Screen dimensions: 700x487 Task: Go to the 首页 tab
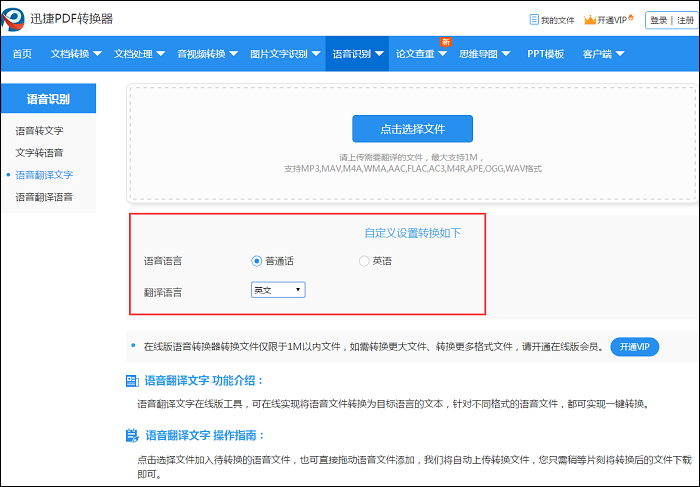pos(22,54)
